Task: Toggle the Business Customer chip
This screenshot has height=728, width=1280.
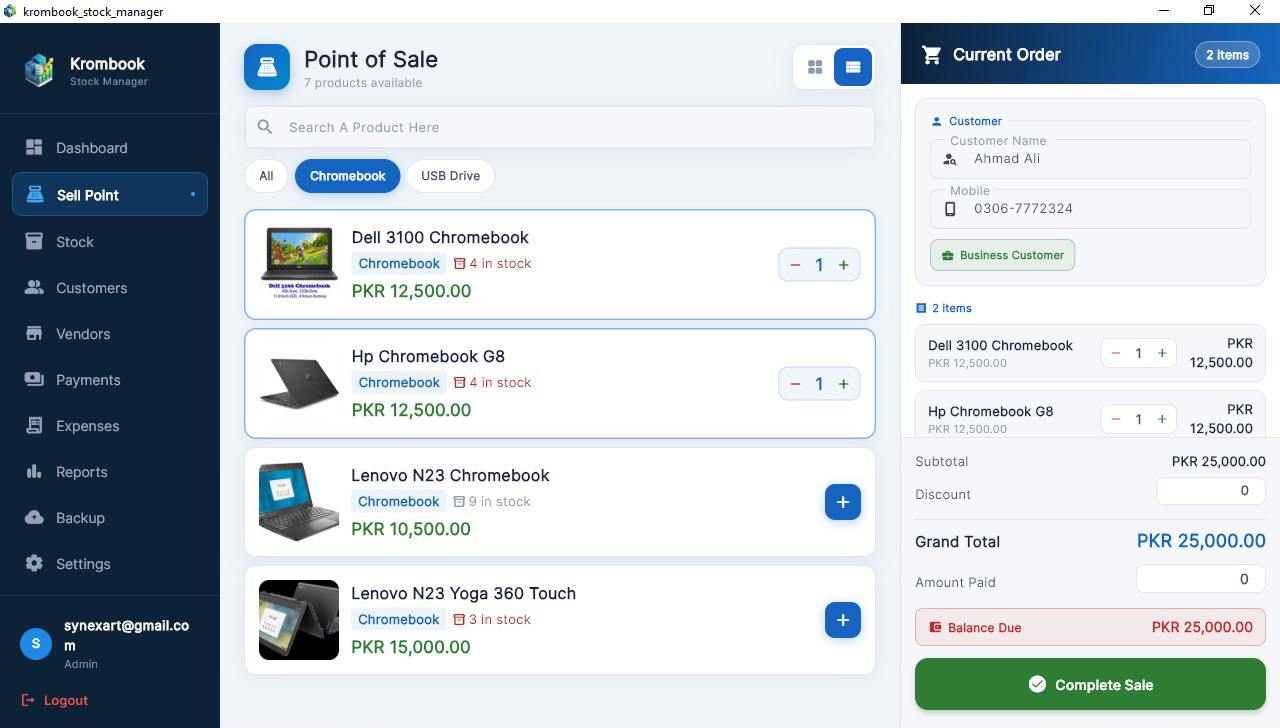Action: pos(1002,255)
